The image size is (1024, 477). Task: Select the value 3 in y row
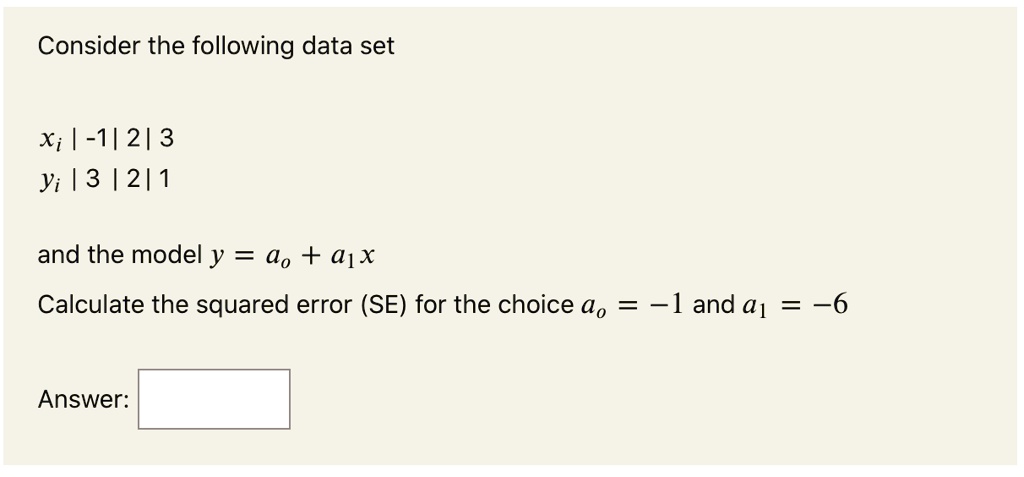pos(93,178)
